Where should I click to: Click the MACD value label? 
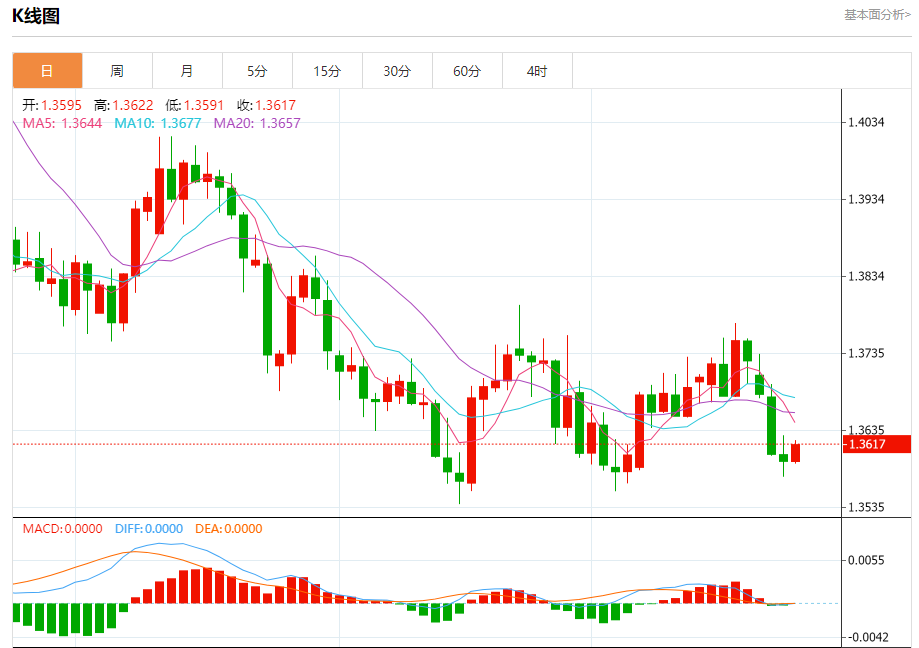(x=62, y=528)
